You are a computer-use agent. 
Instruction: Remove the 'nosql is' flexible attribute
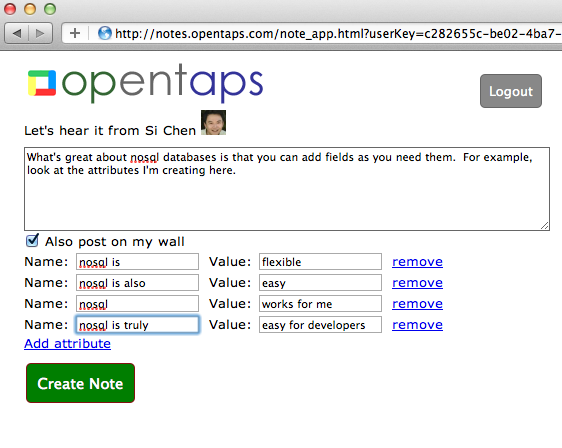click(x=417, y=262)
